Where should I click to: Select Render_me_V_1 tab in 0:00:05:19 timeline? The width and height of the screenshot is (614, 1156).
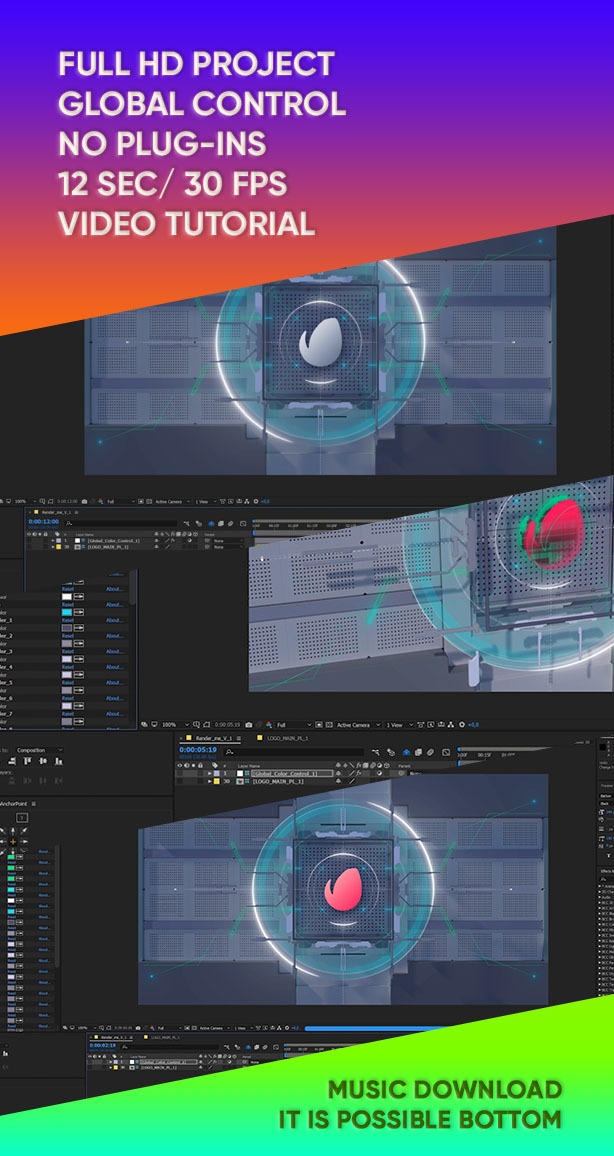tap(213, 738)
